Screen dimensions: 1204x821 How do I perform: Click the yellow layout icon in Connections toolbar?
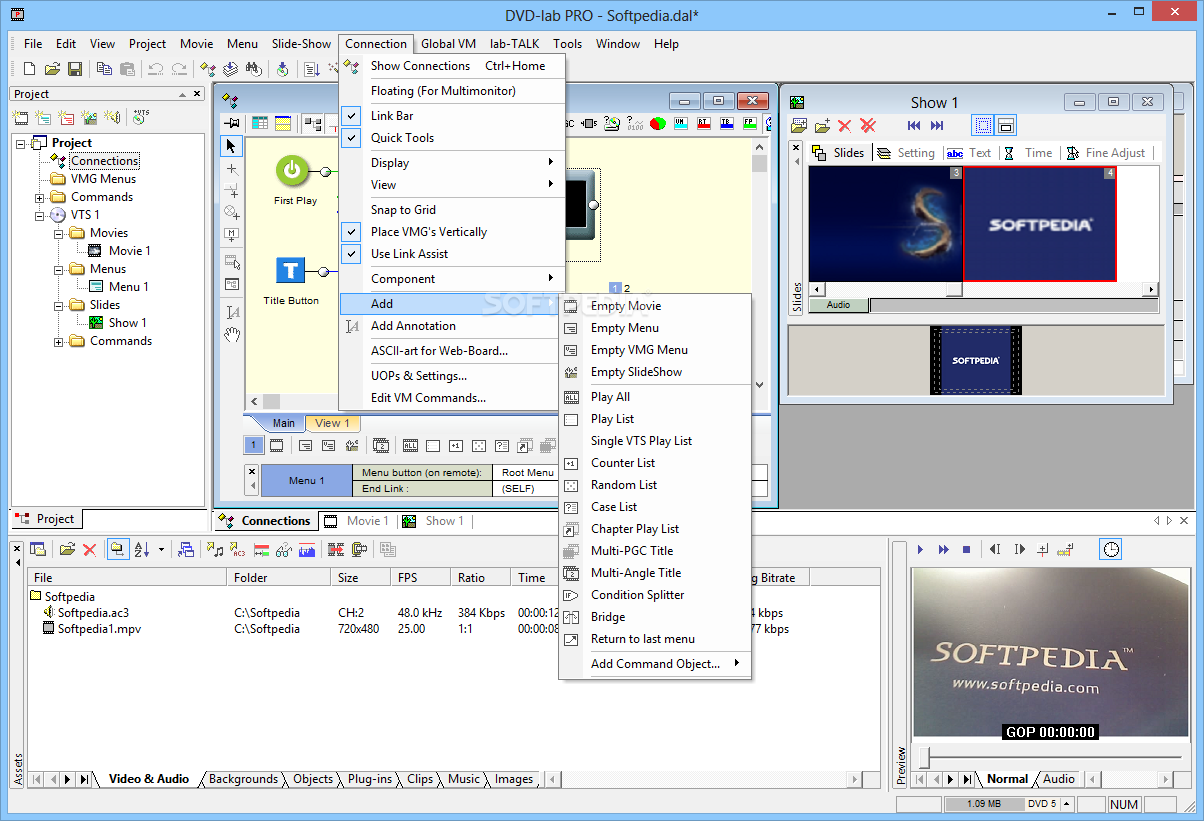pyautogui.click(x=283, y=123)
